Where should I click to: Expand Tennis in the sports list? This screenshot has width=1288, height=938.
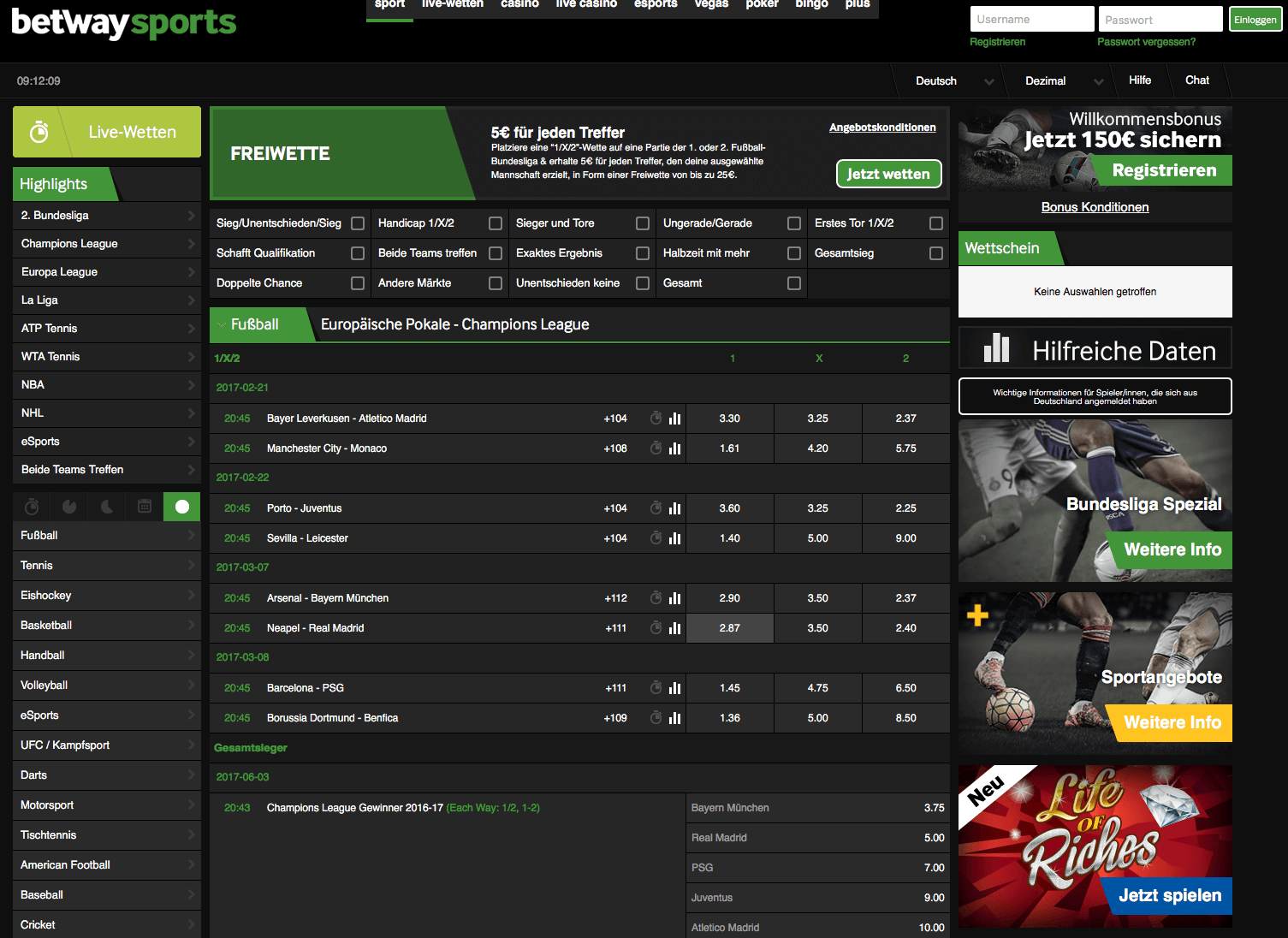(x=107, y=566)
